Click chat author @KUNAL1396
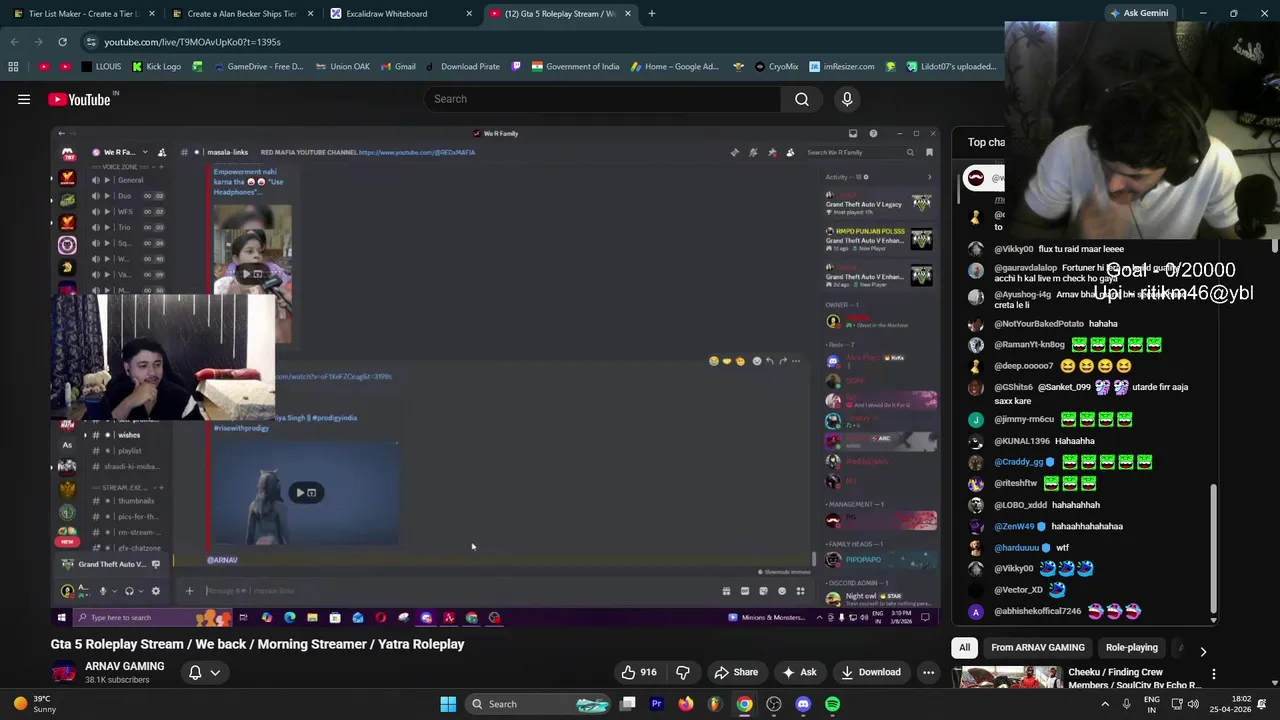This screenshot has width=1280, height=720. 1022,441
